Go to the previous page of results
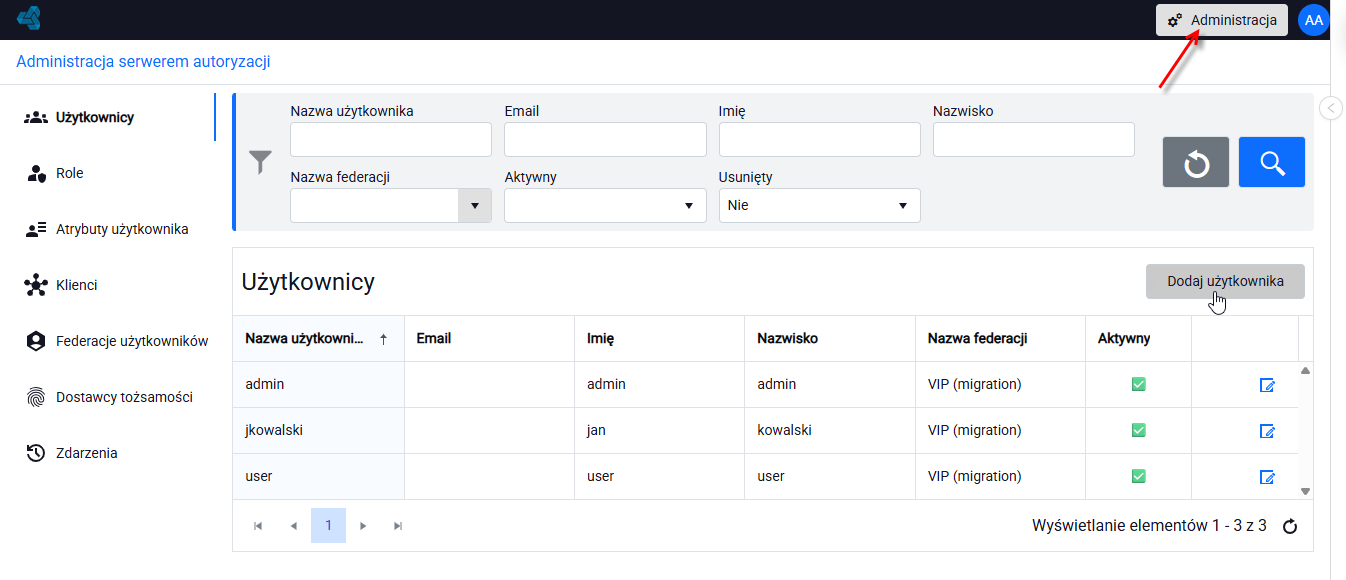This screenshot has width=1346, height=580. click(x=293, y=526)
